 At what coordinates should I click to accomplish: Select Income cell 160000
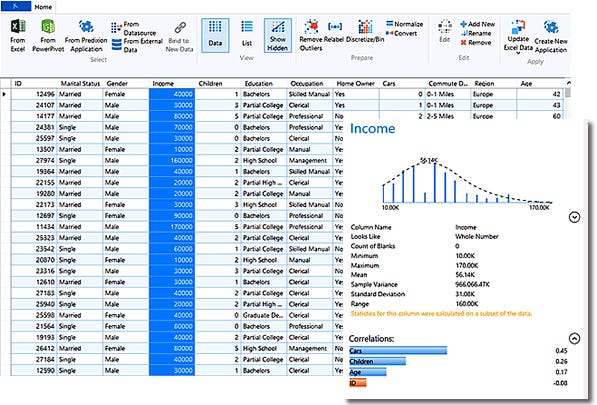(x=172, y=160)
